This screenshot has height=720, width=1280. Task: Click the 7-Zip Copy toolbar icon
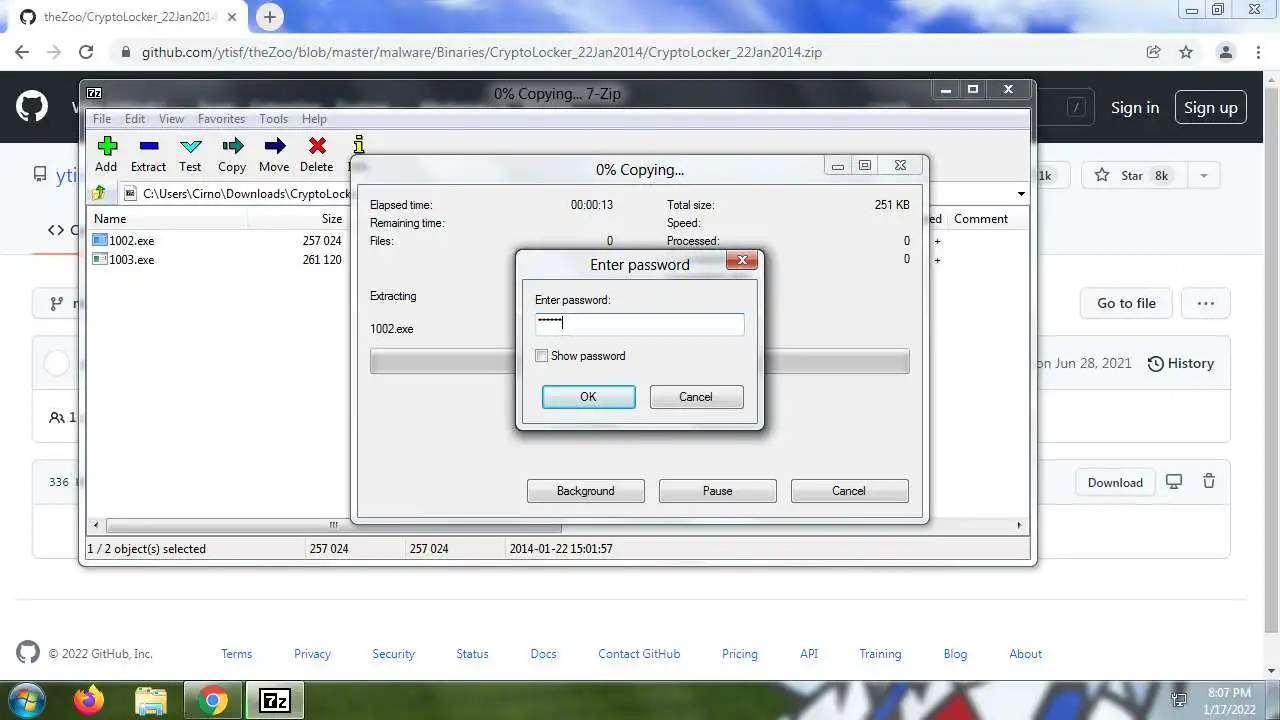tap(232, 147)
